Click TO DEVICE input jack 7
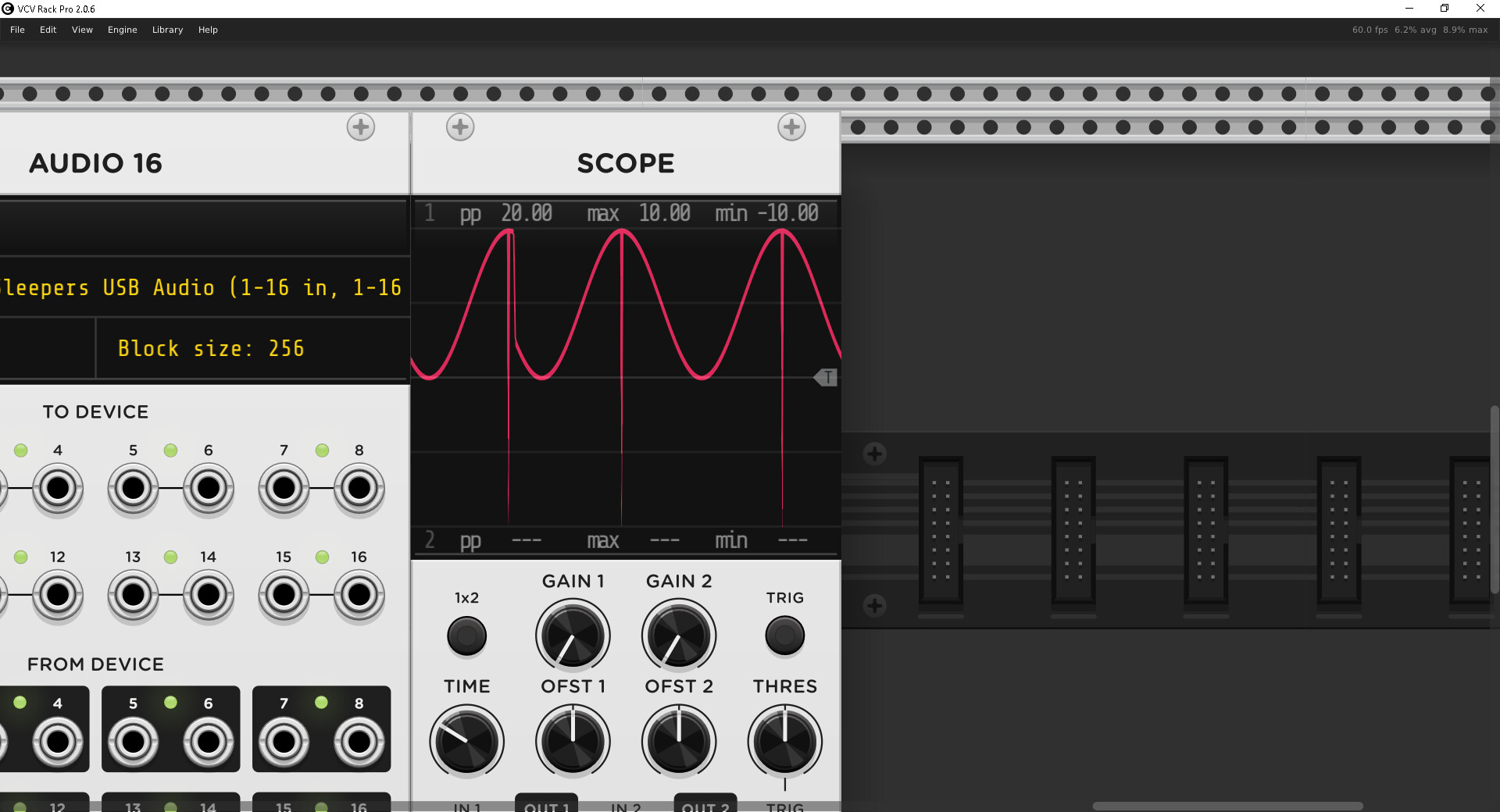 [x=284, y=489]
